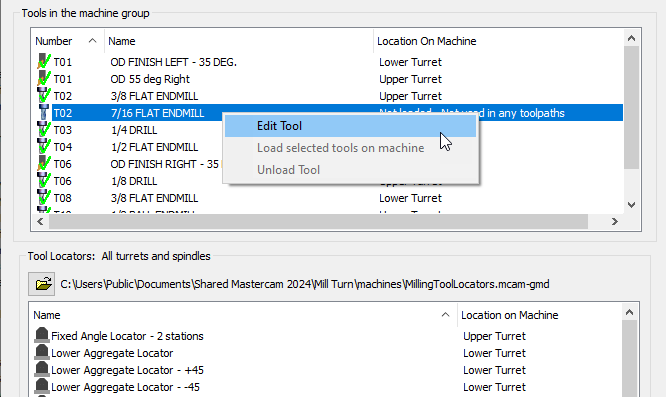Select the 7/16 FLAT ENDMILL row text
The width and height of the screenshot is (666, 397).
(157, 113)
